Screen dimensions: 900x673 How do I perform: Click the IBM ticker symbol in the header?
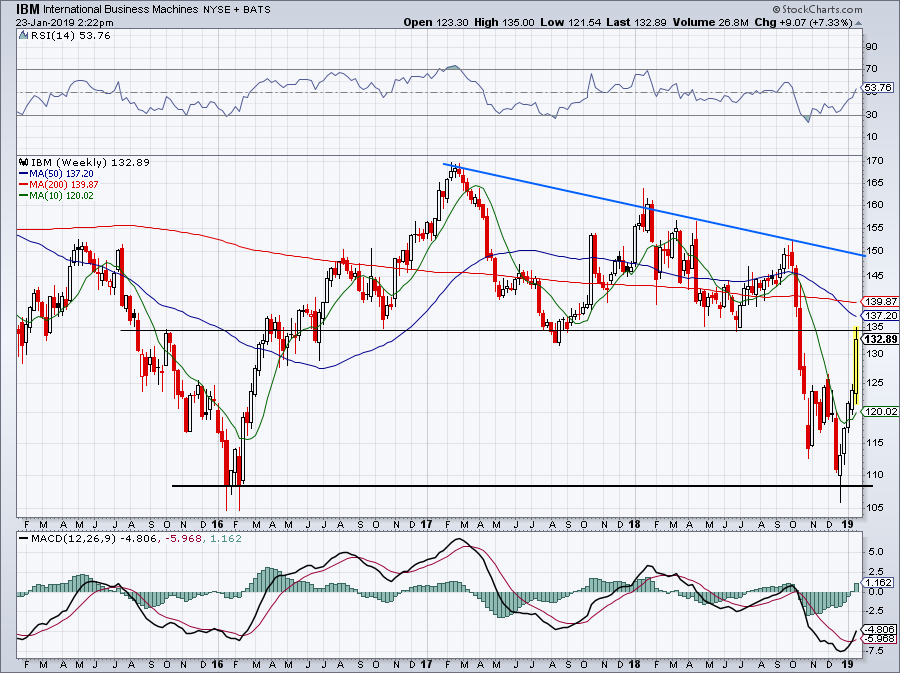click(28, 9)
